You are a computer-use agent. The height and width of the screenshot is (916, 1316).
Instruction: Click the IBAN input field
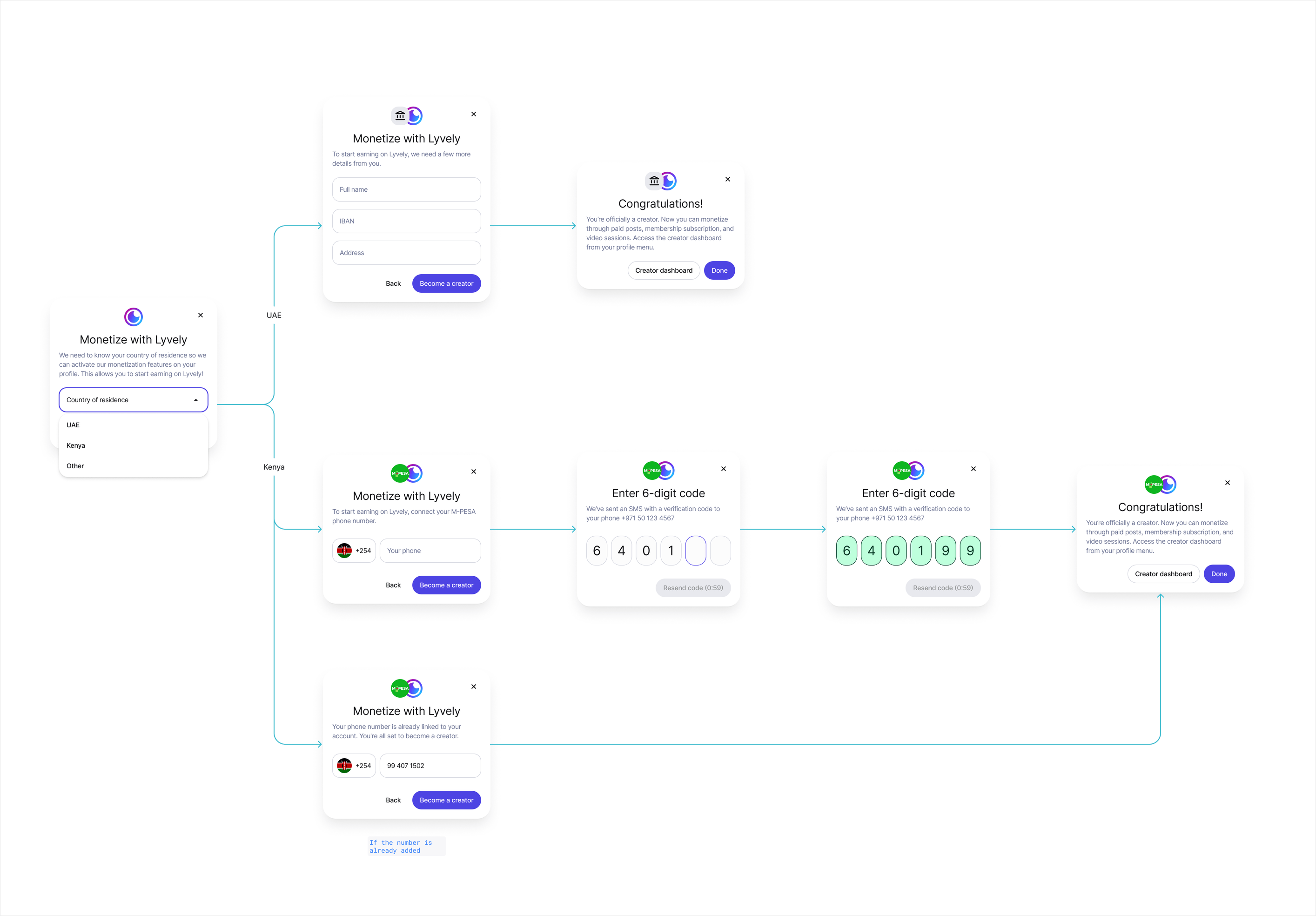[x=406, y=221]
